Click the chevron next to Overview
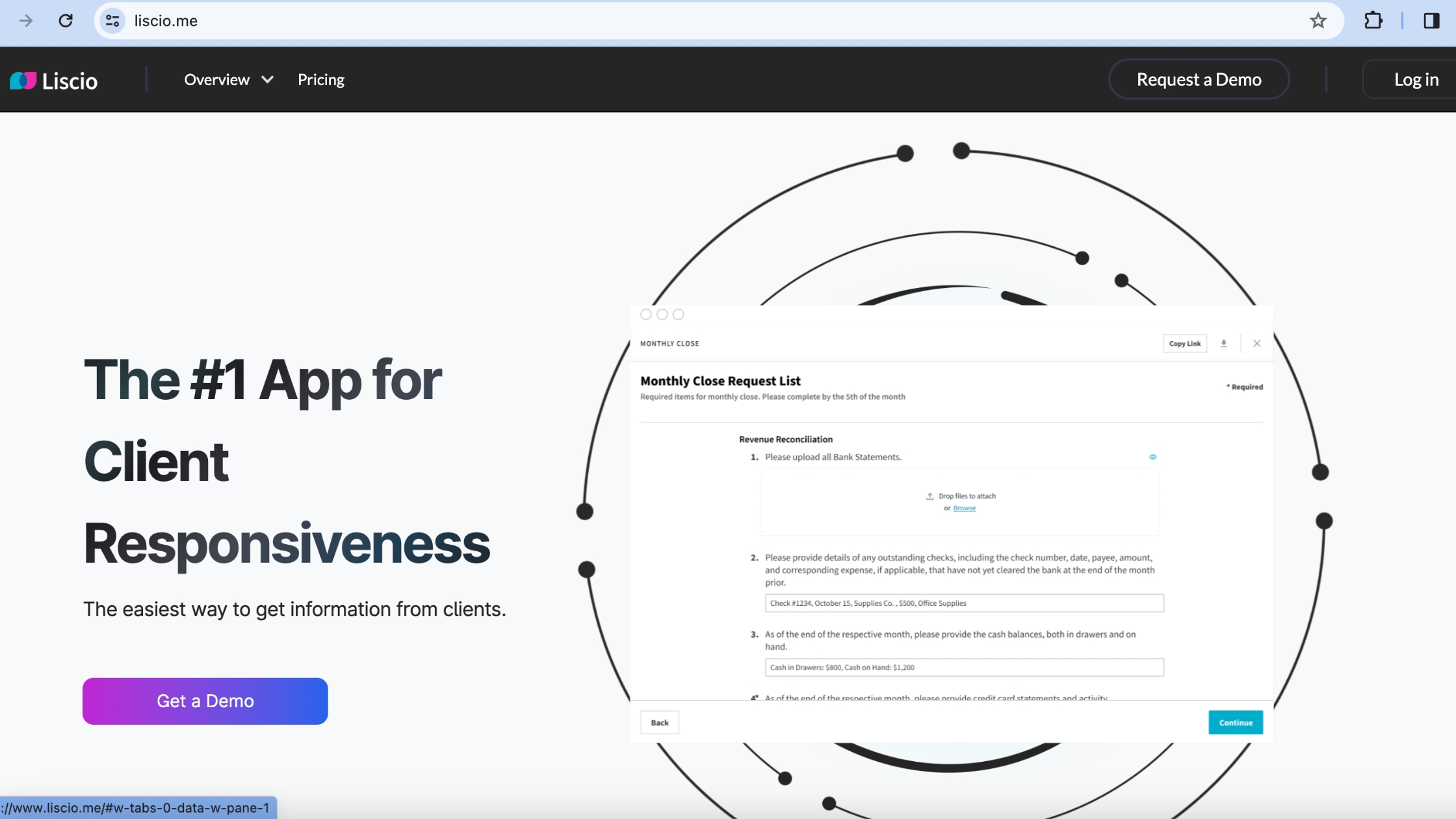 click(x=267, y=80)
